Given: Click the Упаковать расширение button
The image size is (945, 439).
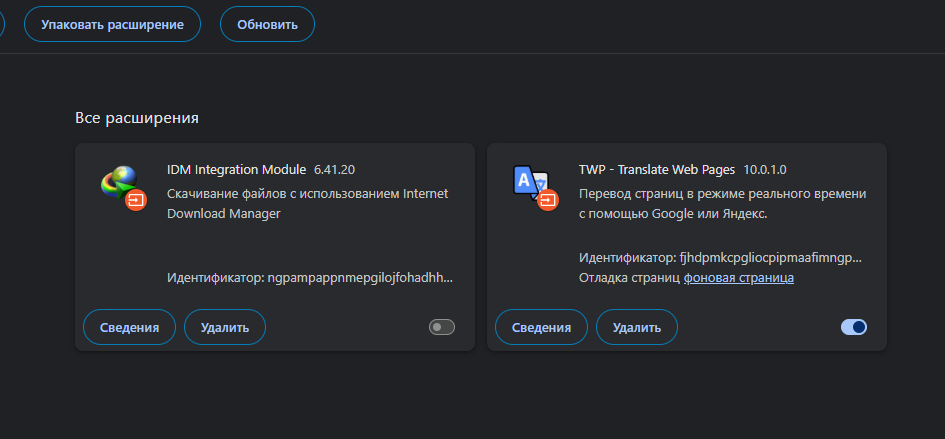Looking at the screenshot, I should coord(112,24).
